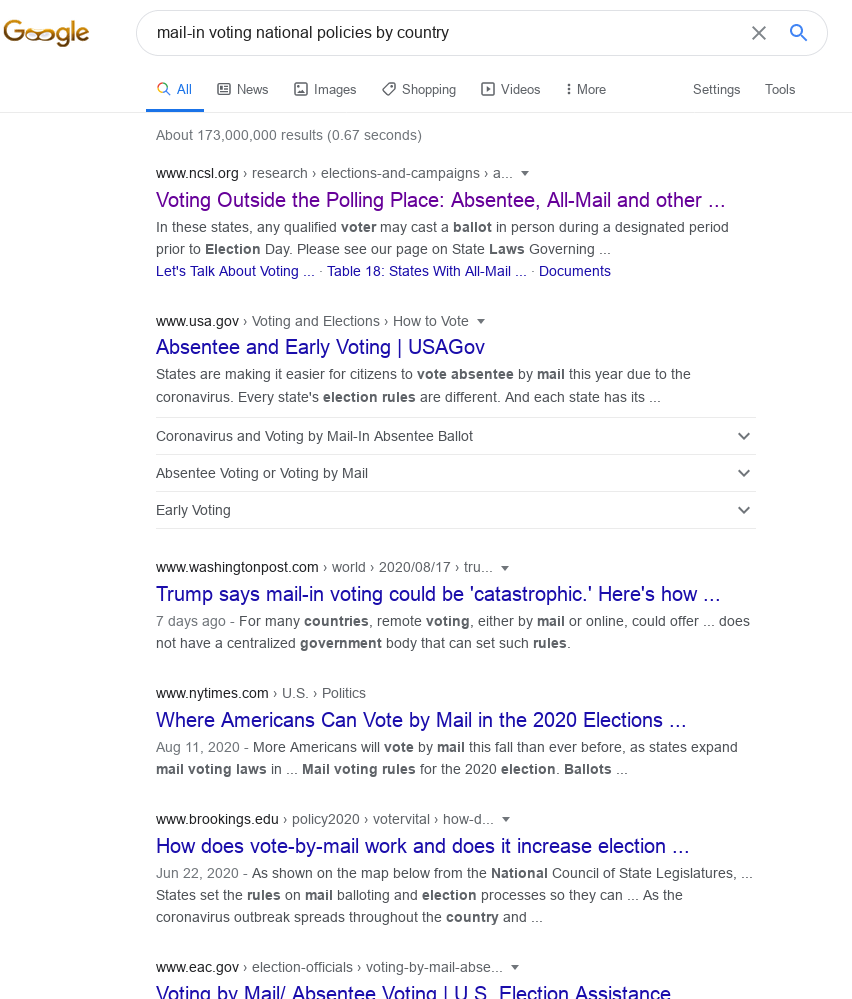This screenshot has height=999, width=852.
Task: Click the Documents sitelink
Action: [574, 271]
